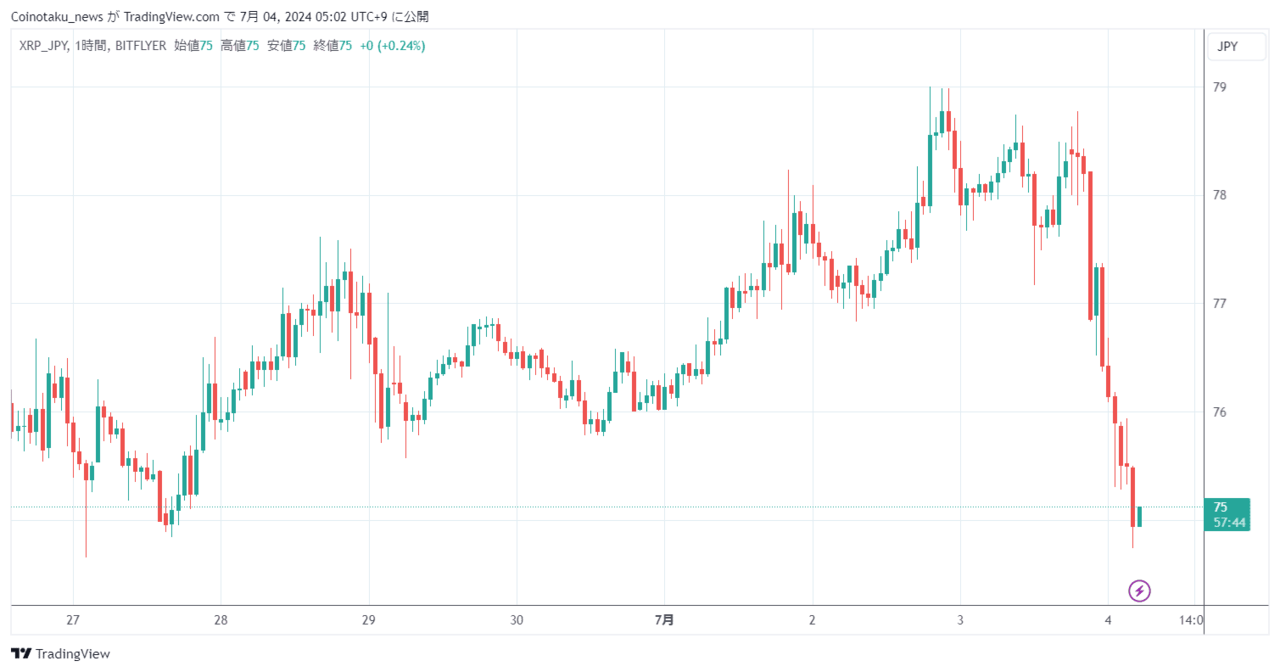Click the current price label 75 on axis
Image resolution: width=1280 pixels, height=672 pixels.
(1220, 507)
